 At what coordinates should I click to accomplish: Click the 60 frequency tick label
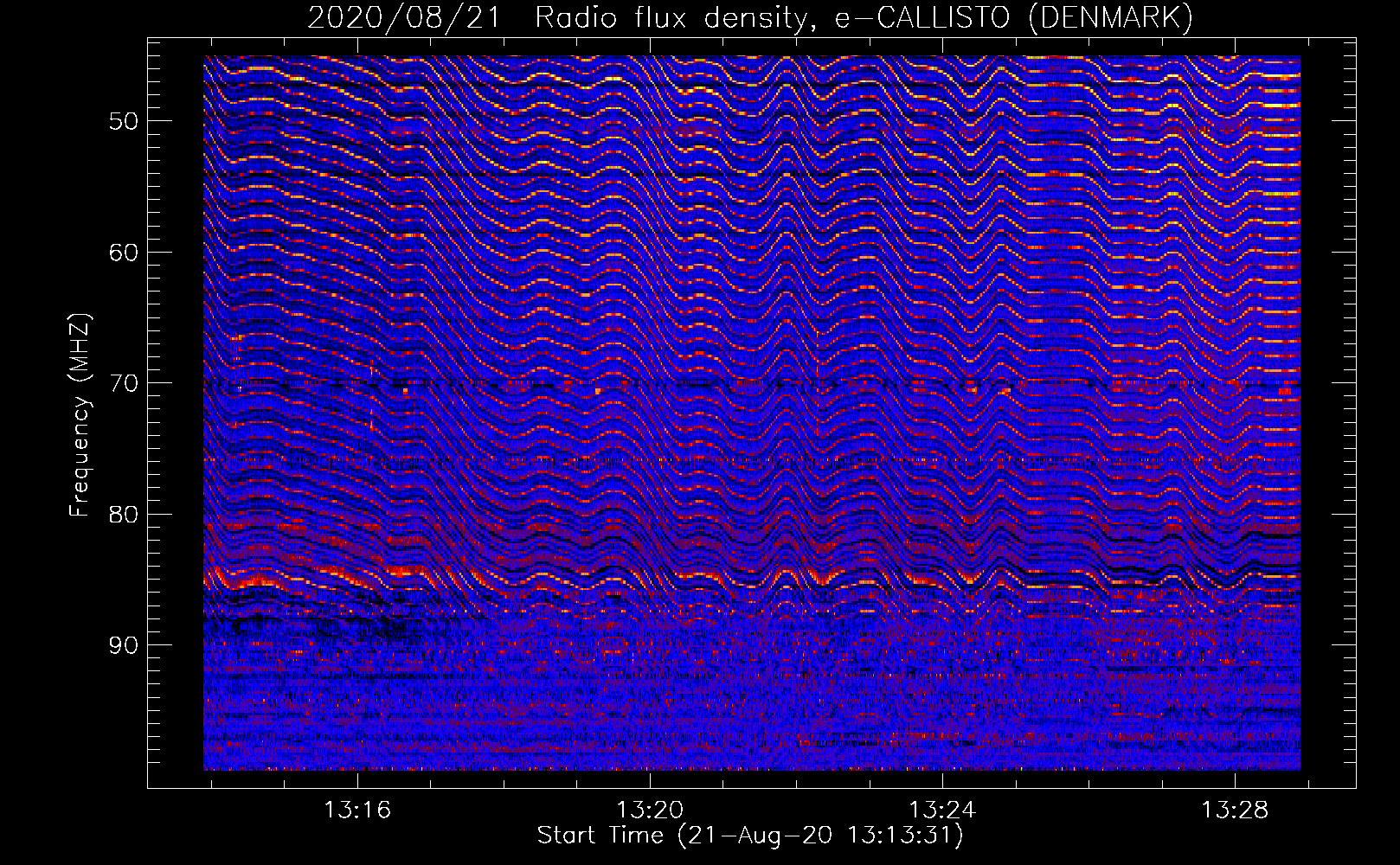click(x=124, y=253)
